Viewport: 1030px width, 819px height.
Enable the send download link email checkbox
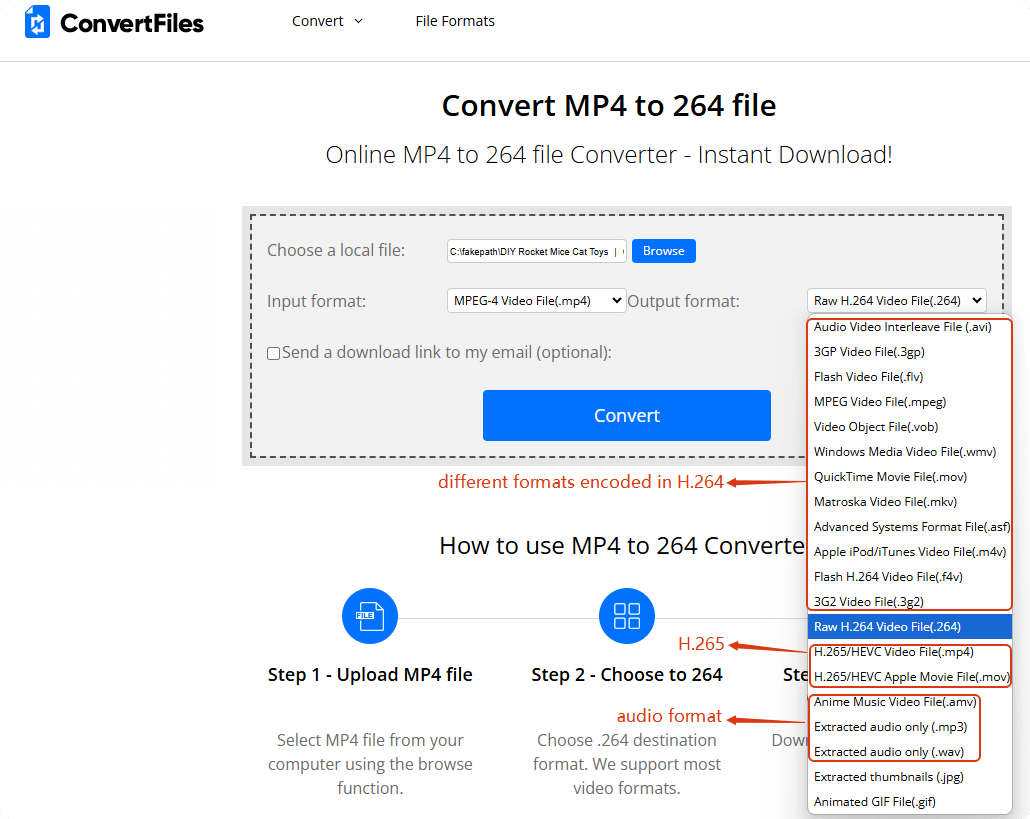[x=273, y=353]
